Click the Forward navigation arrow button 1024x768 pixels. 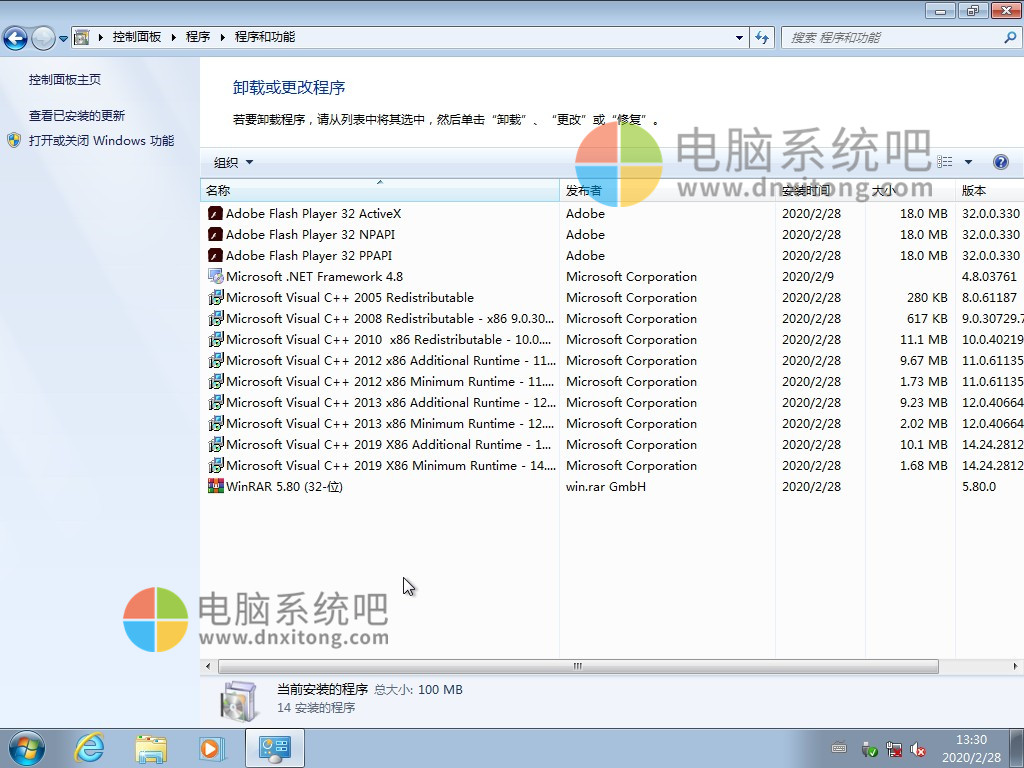43,38
